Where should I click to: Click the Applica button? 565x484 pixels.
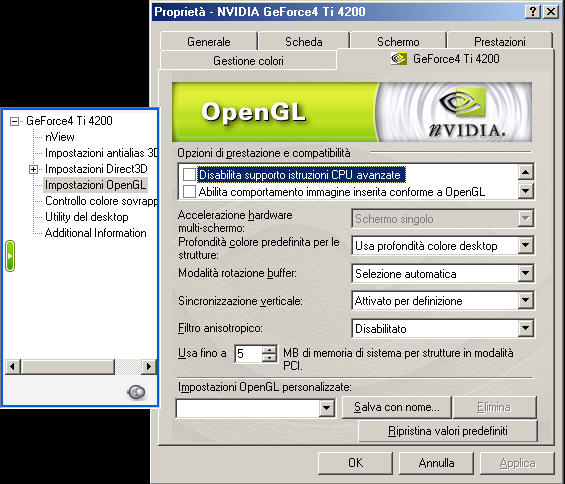click(517, 463)
